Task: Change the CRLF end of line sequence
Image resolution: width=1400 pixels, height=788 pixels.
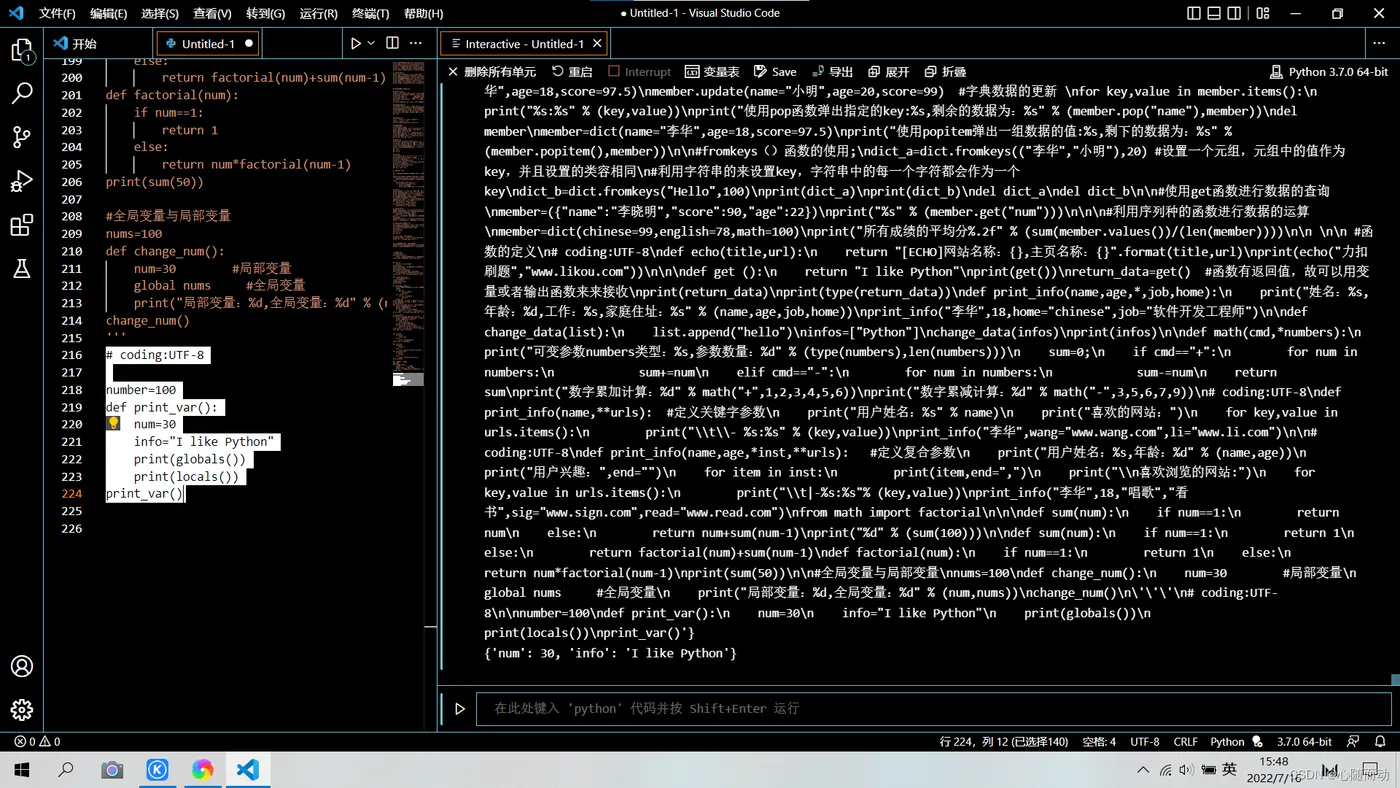Action: point(1185,742)
